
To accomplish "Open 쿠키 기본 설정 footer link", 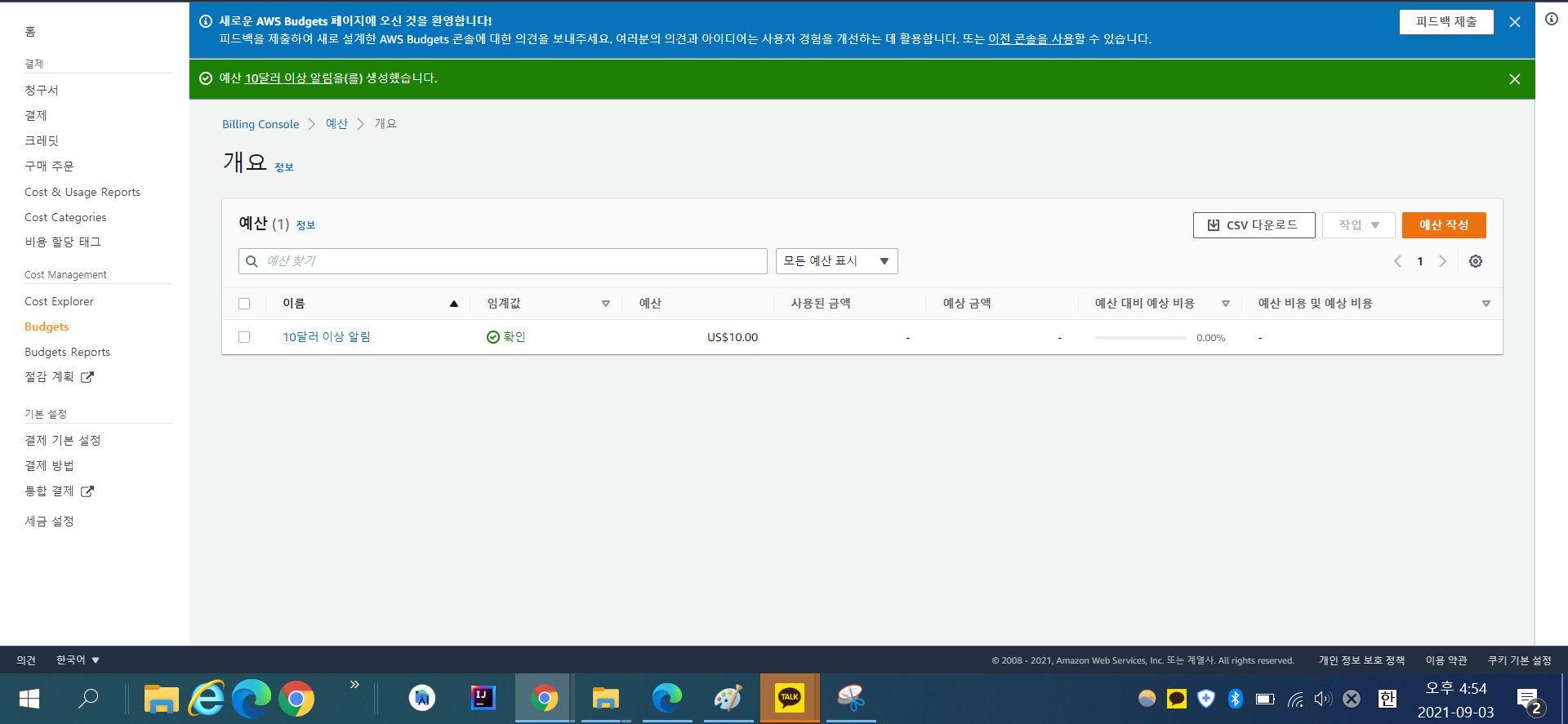I will 1519,660.
